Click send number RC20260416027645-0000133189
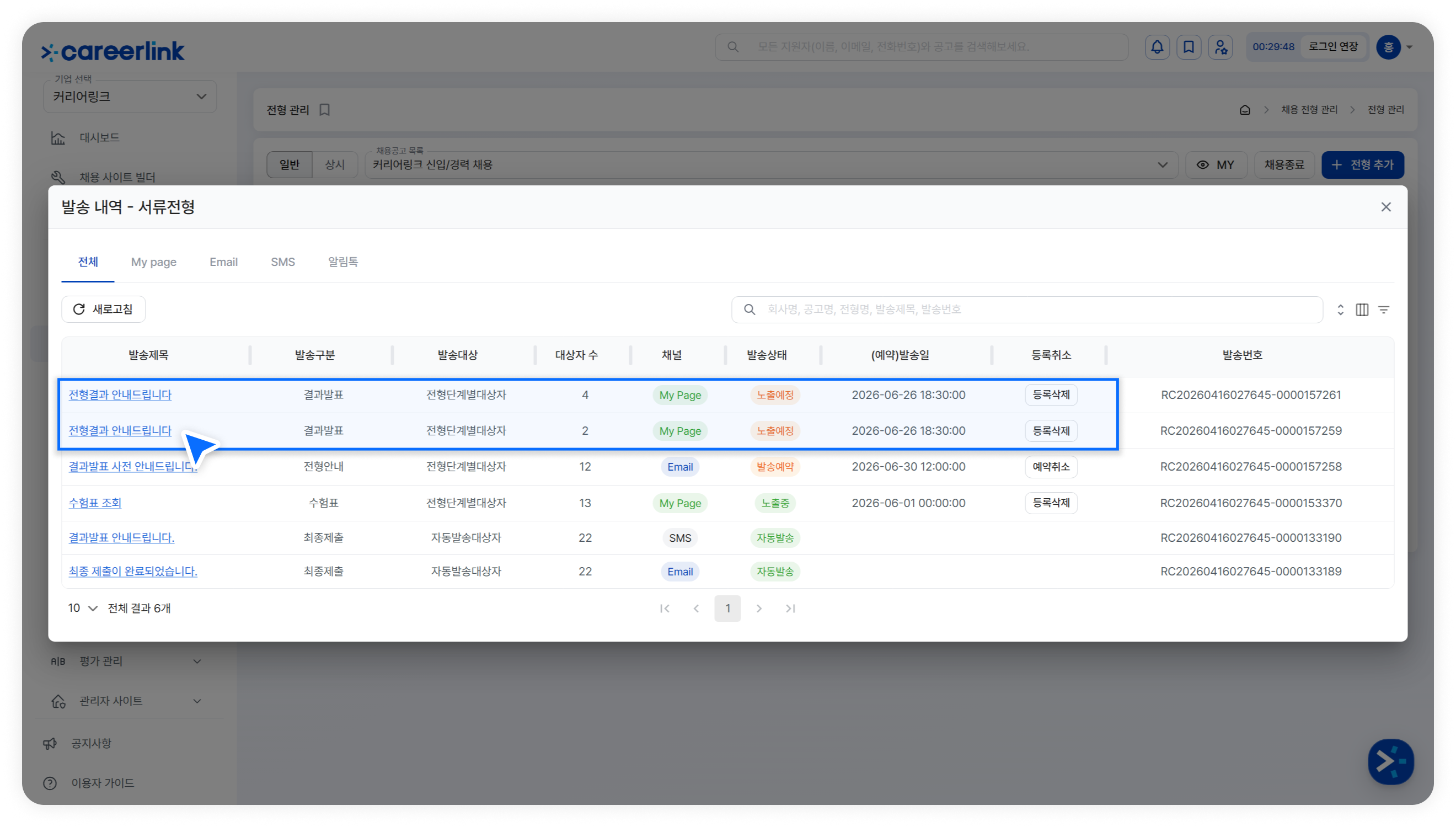Viewport: 1456px width, 827px height. tap(1250, 572)
